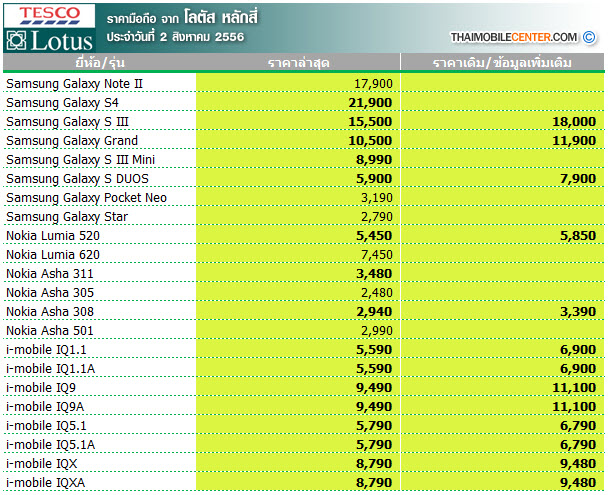Click the โลตัส หลักสี่ title text
This screenshot has height=495, width=608.
pos(221,17)
